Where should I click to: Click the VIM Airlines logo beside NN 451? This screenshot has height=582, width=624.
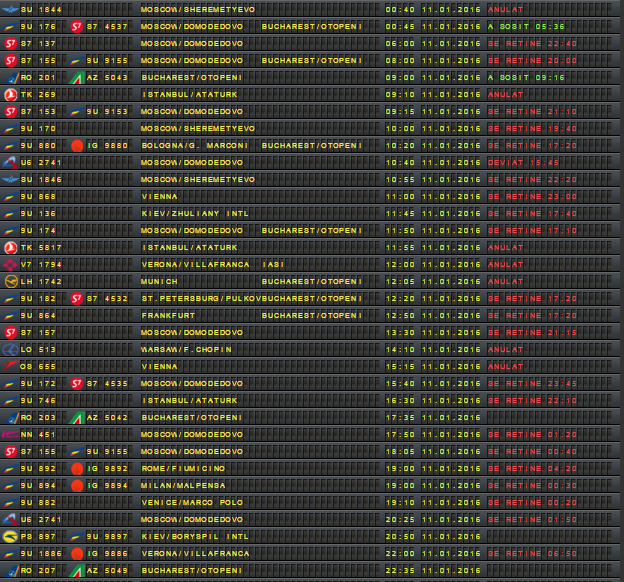click(11, 434)
